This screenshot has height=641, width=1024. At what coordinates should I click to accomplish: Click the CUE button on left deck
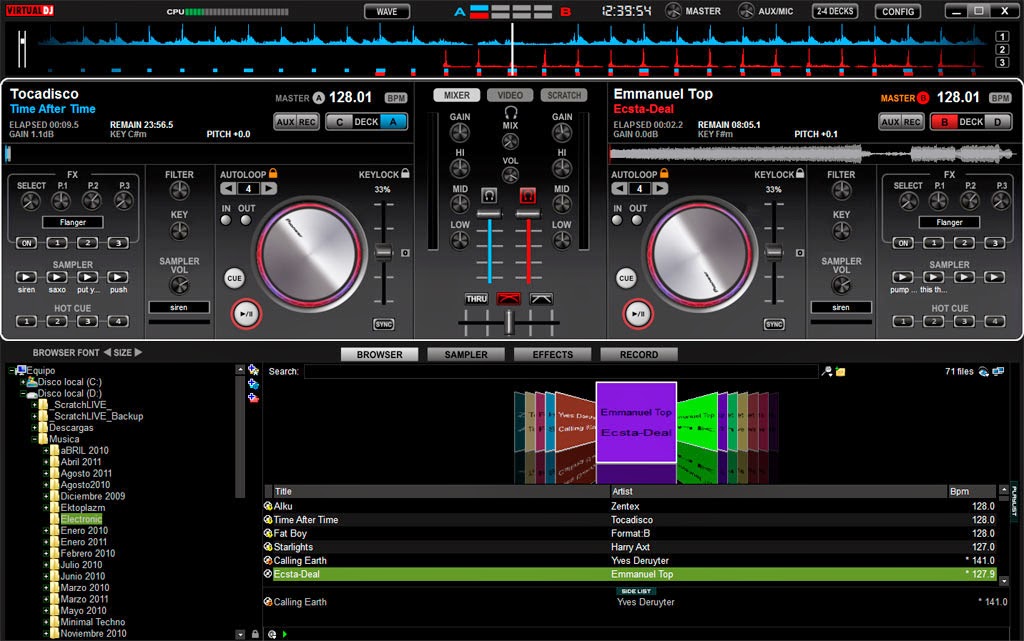point(234,278)
